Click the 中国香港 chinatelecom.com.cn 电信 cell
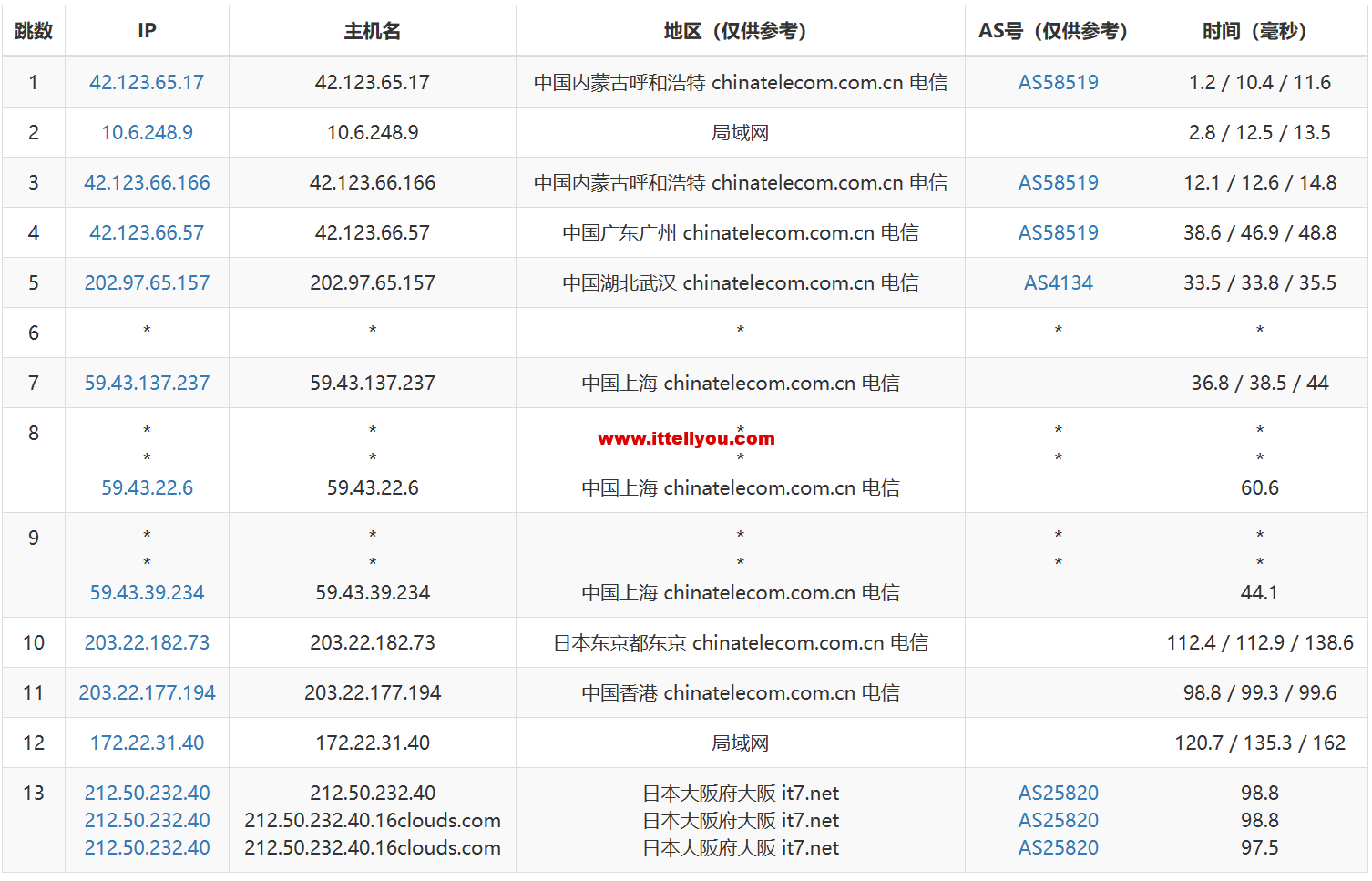 pyautogui.click(x=740, y=692)
